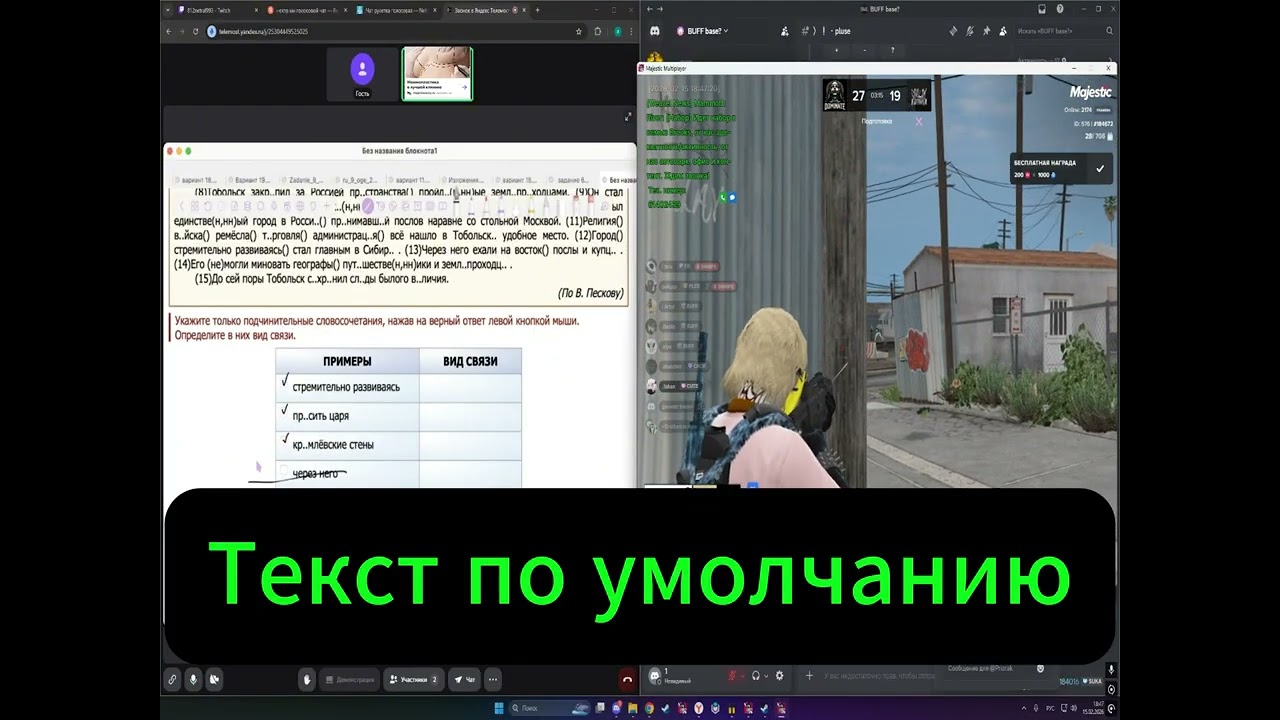
Task: Open Discord threads icon in header
Action: tap(953, 31)
